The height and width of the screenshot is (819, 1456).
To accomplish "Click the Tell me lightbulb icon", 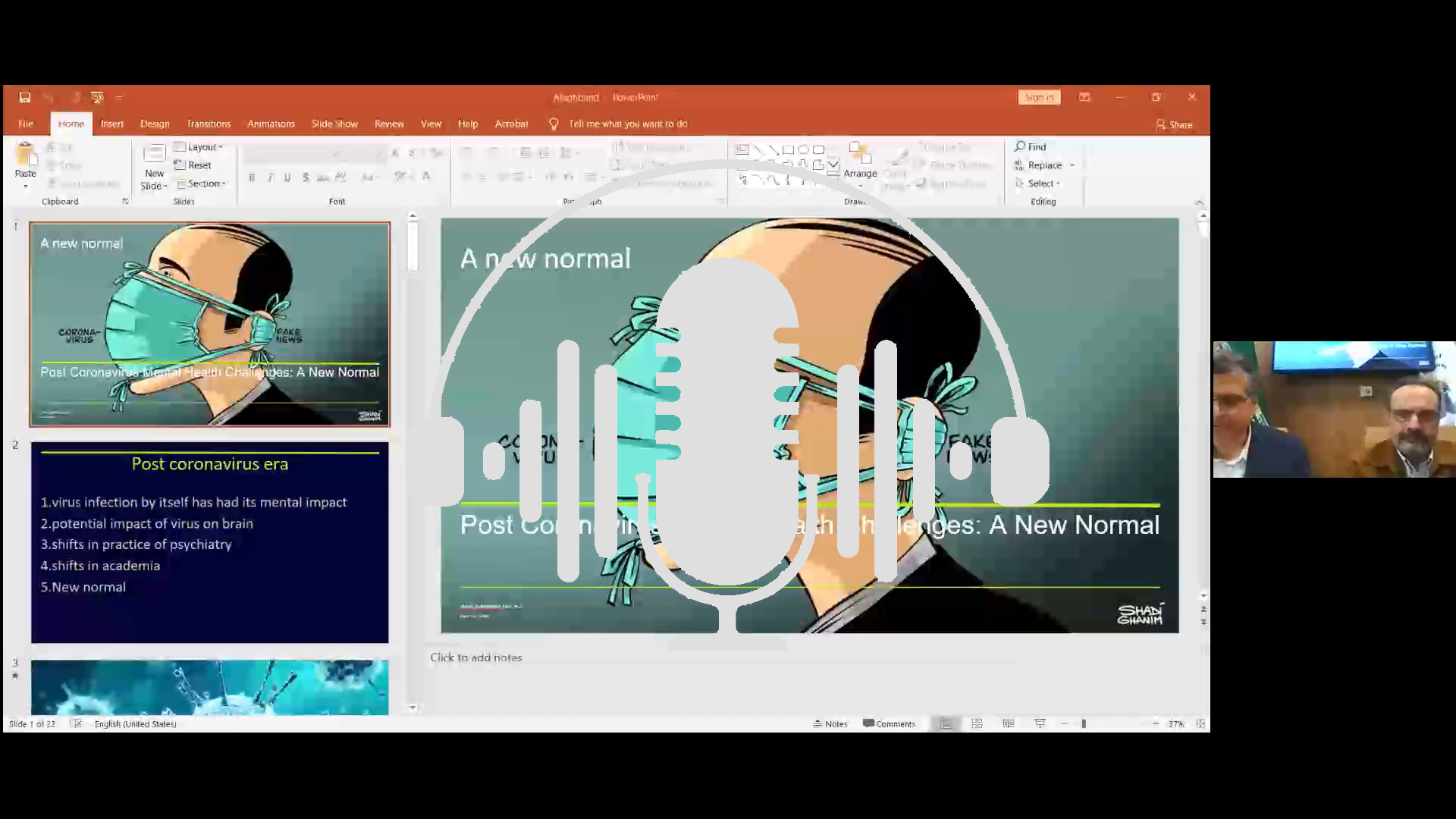I will coord(554,124).
